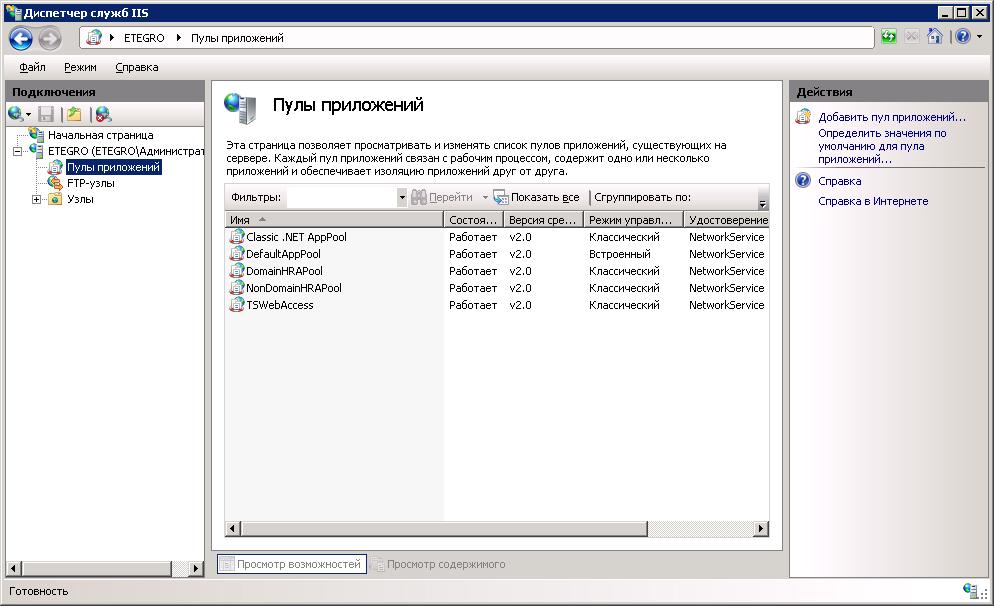Click Определить значения по умолчанию link
This screenshot has height=606, width=994.
tap(882, 146)
